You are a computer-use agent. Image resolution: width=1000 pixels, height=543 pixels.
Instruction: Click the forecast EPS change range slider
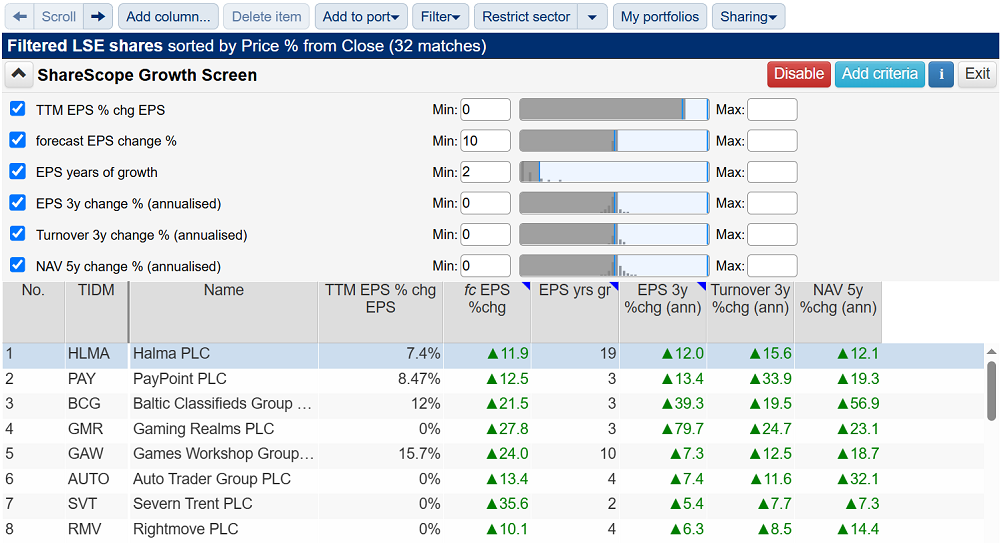tap(614, 141)
